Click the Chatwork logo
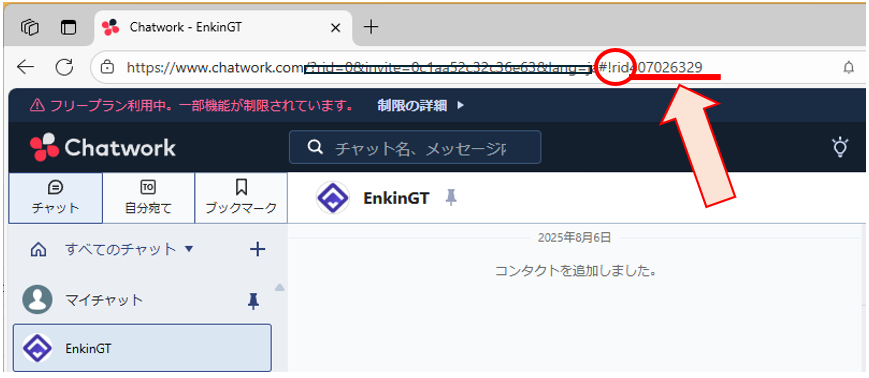 click(103, 147)
